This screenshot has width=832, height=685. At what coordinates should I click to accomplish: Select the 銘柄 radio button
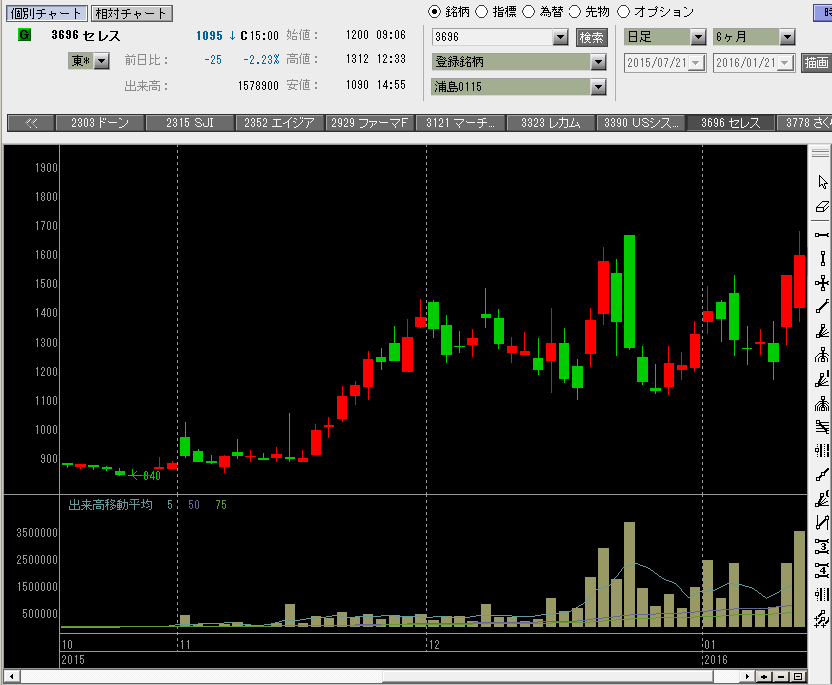[435, 12]
